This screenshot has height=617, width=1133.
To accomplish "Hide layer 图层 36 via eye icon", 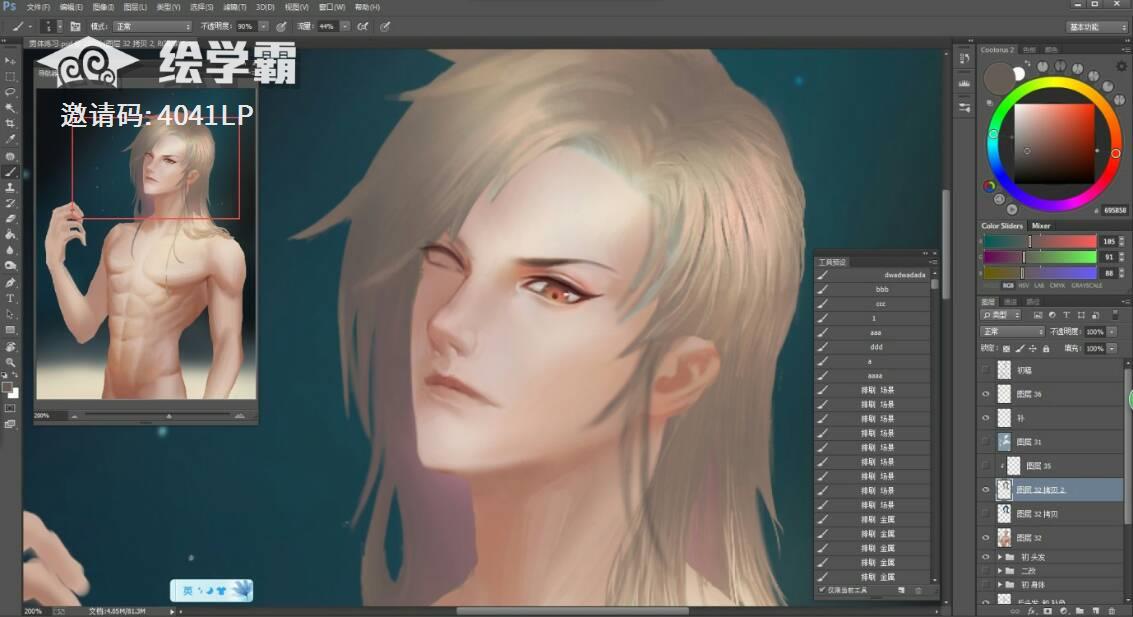I will tap(986, 394).
